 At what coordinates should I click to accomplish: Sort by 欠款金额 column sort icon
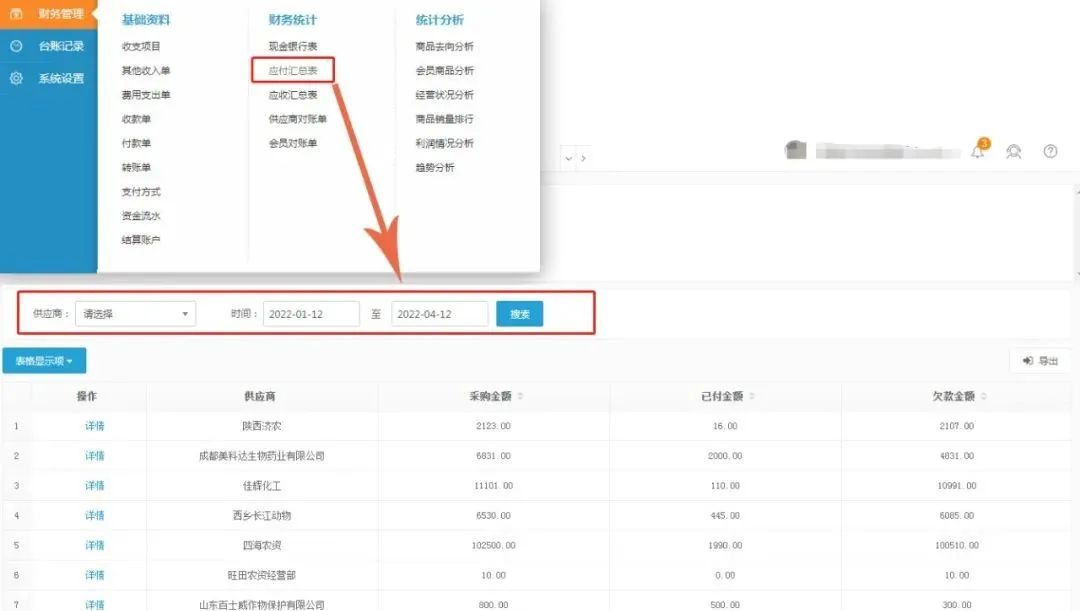point(984,397)
